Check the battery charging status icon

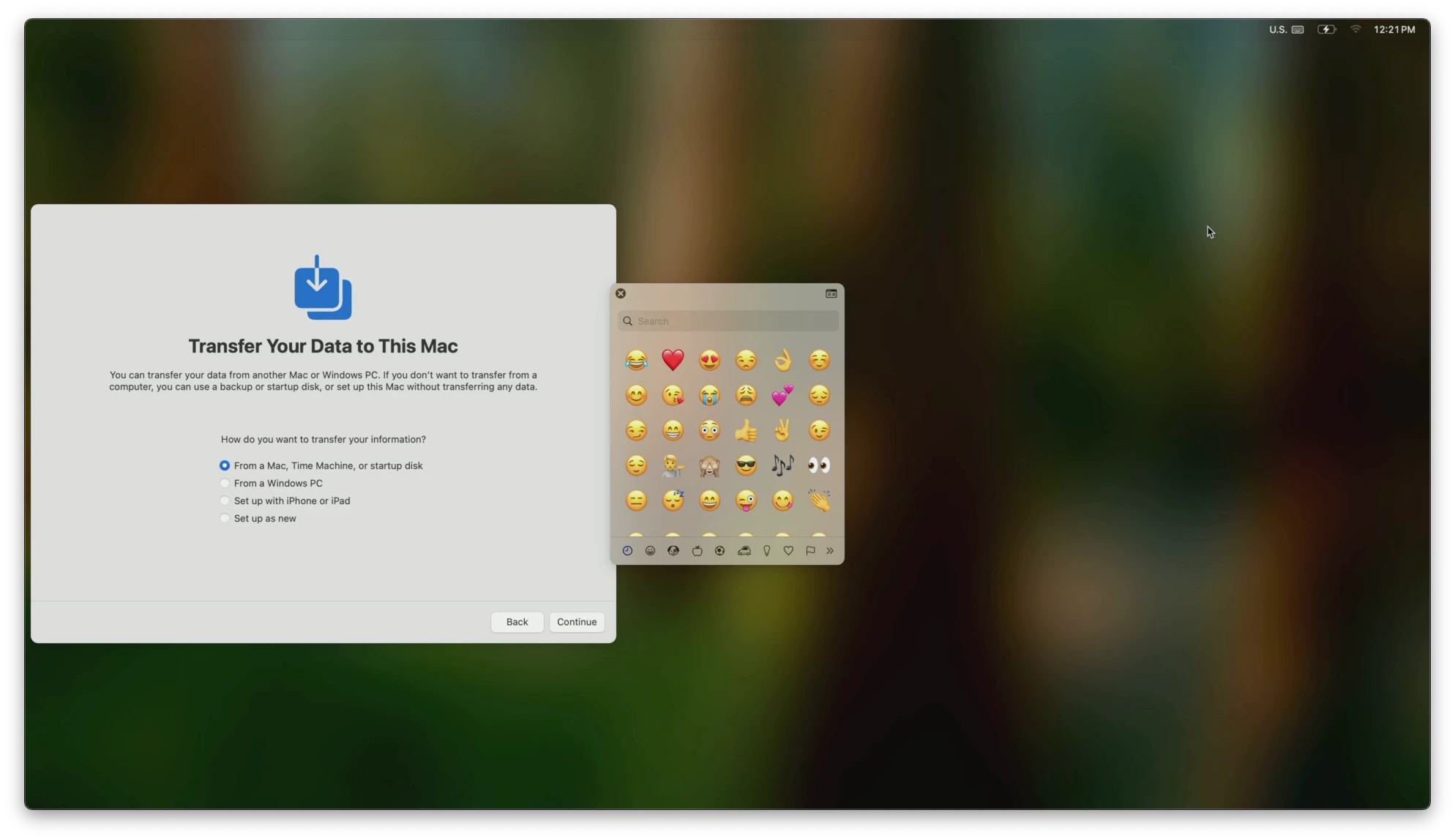pos(1326,29)
